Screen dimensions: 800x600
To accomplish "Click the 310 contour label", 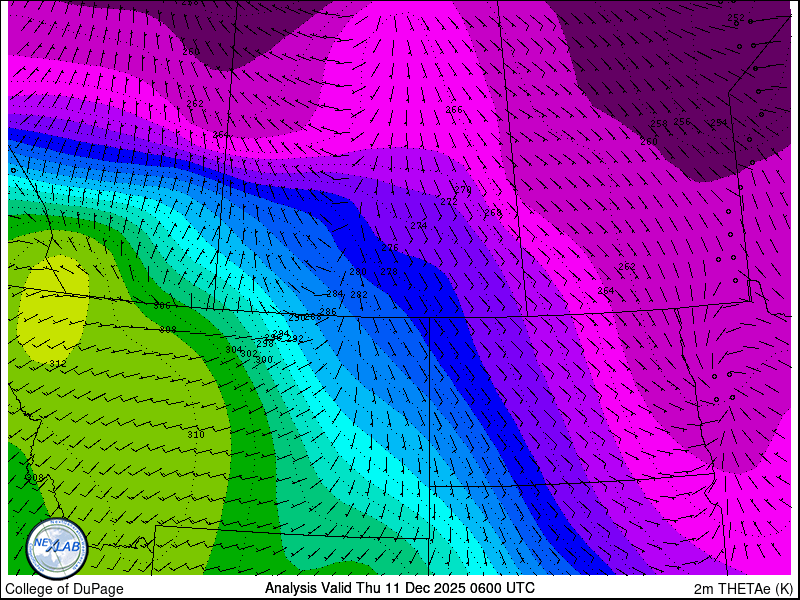I will (195, 435).
